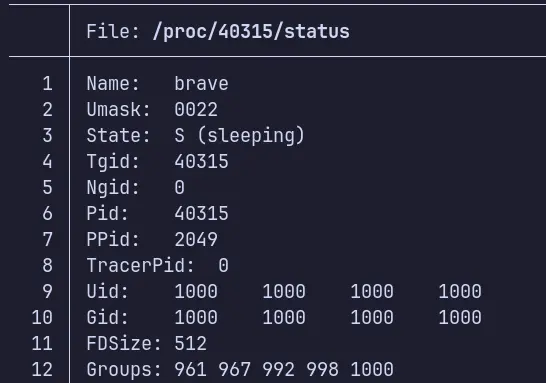Select the process name 'brave'
Image resolution: width=546 pixels, height=383 pixels.
[x=201, y=84]
